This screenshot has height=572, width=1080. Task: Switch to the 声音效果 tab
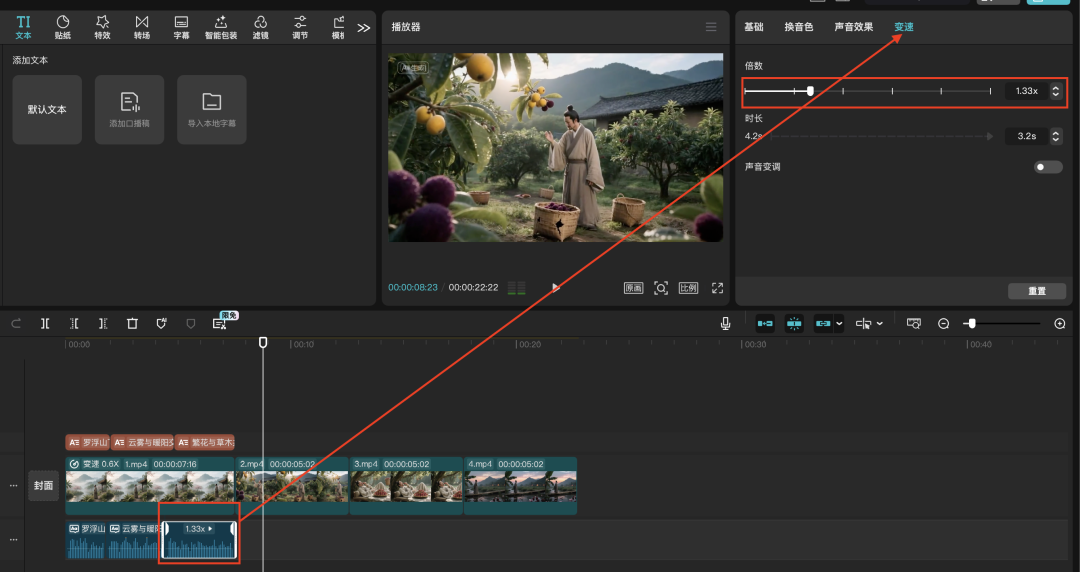[x=852, y=27]
